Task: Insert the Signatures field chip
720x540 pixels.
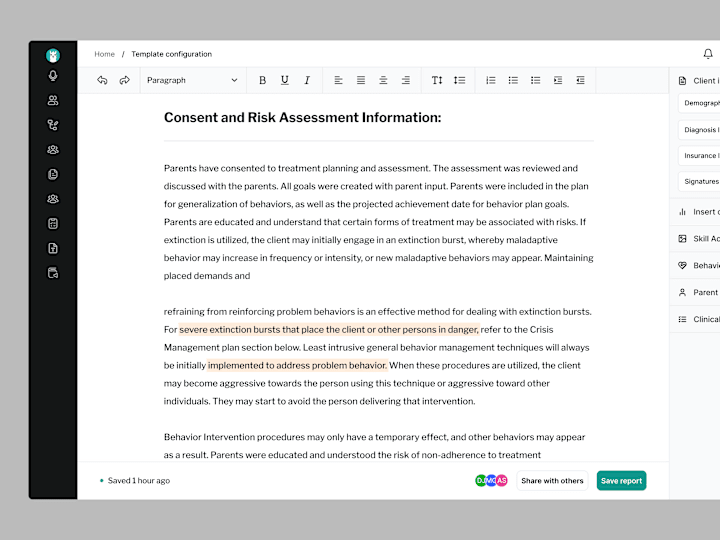Action: pyautogui.click(x=699, y=181)
